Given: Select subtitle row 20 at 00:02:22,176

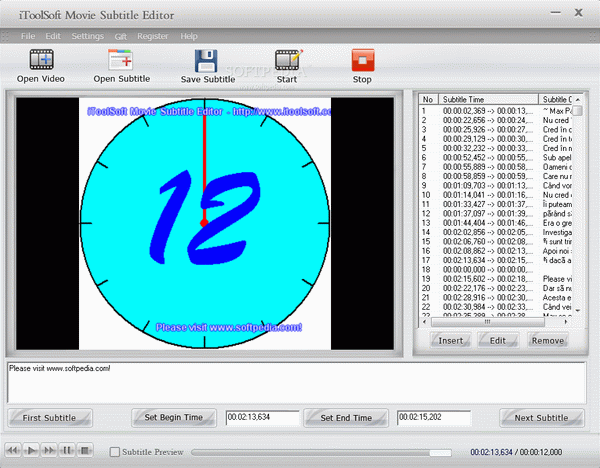Looking at the screenshot, I should click(496, 288).
